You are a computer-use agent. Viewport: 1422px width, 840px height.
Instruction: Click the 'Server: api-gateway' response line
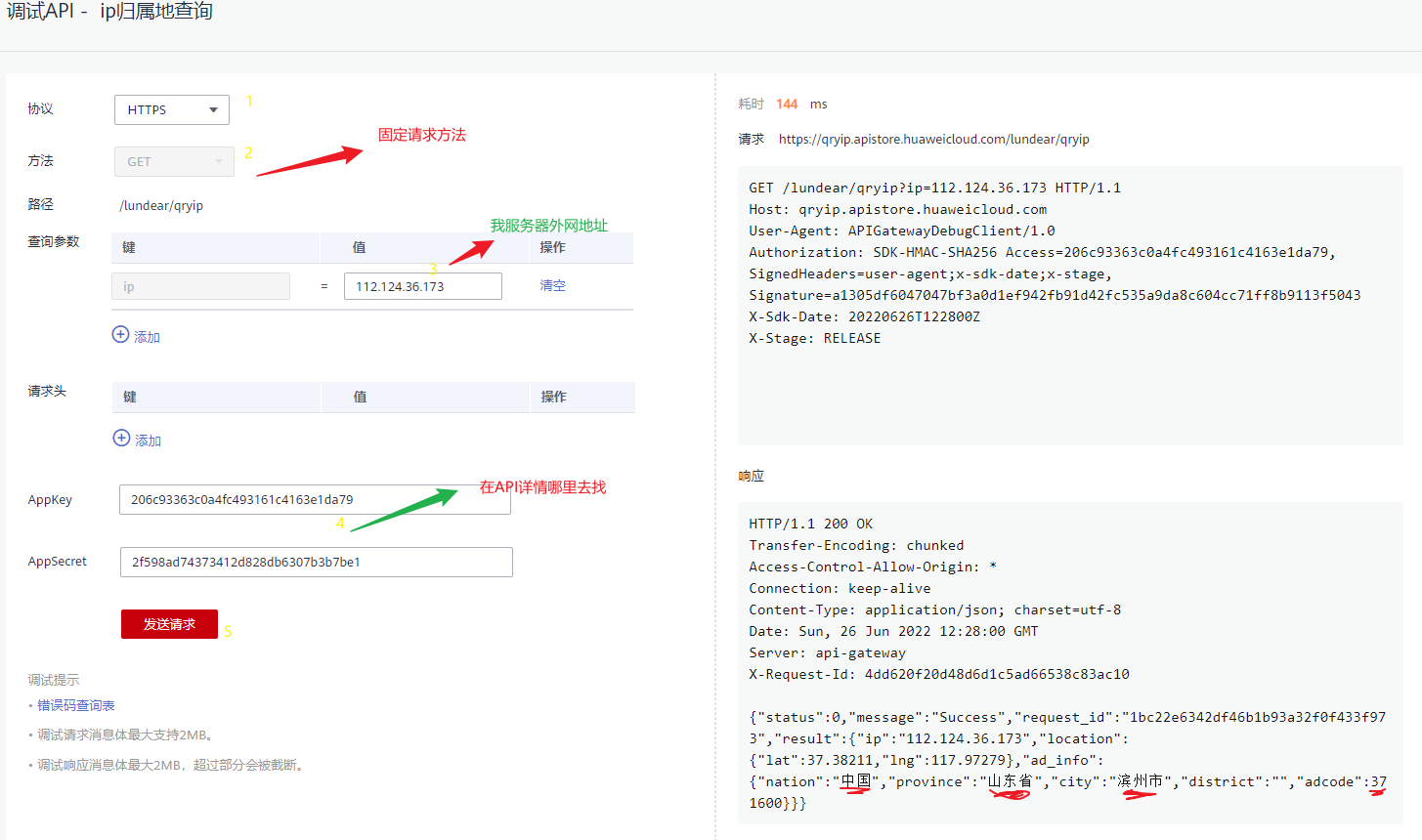828,652
